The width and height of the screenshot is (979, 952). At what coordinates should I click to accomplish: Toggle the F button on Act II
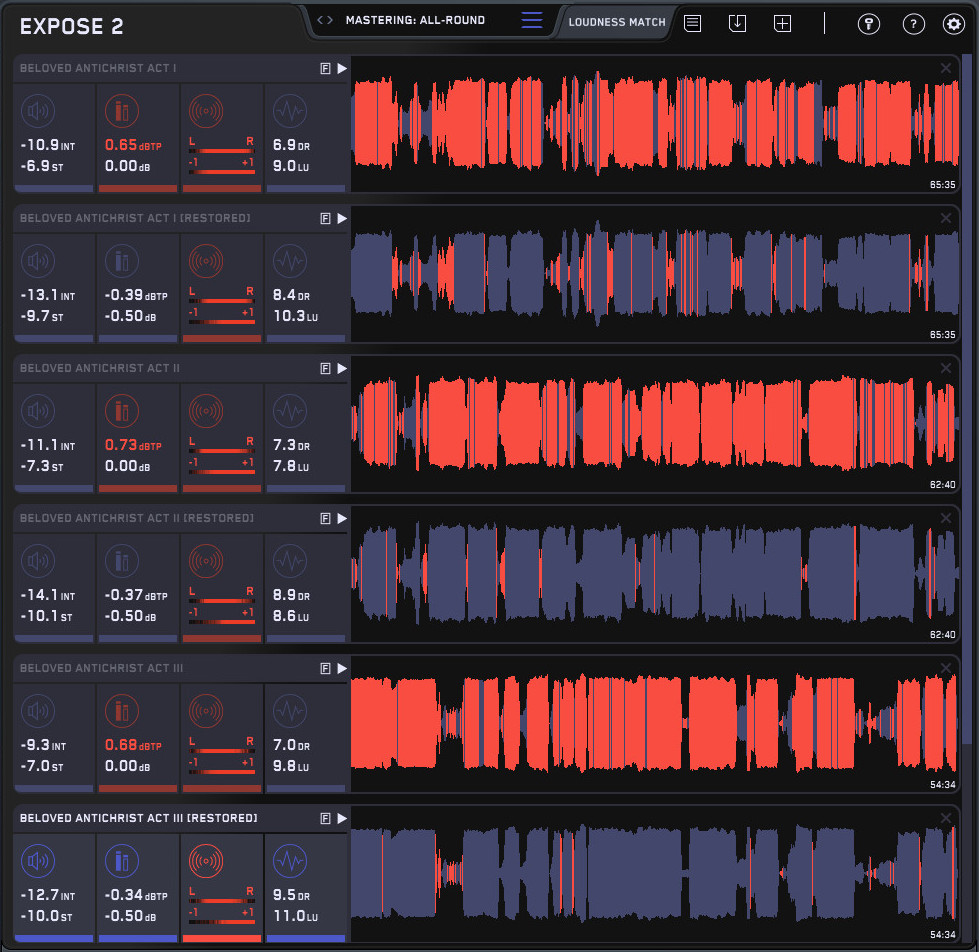325,368
